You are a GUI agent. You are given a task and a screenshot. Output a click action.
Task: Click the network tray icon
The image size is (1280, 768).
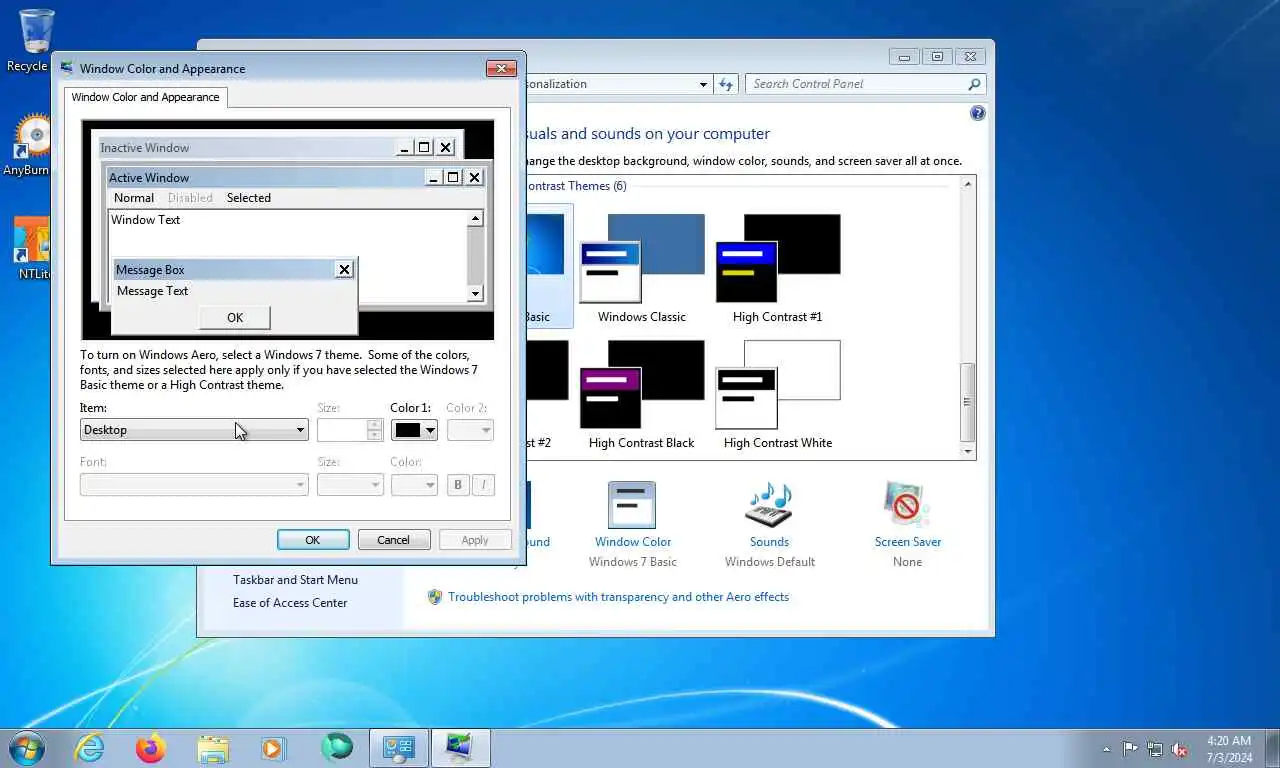(x=1155, y=749)
